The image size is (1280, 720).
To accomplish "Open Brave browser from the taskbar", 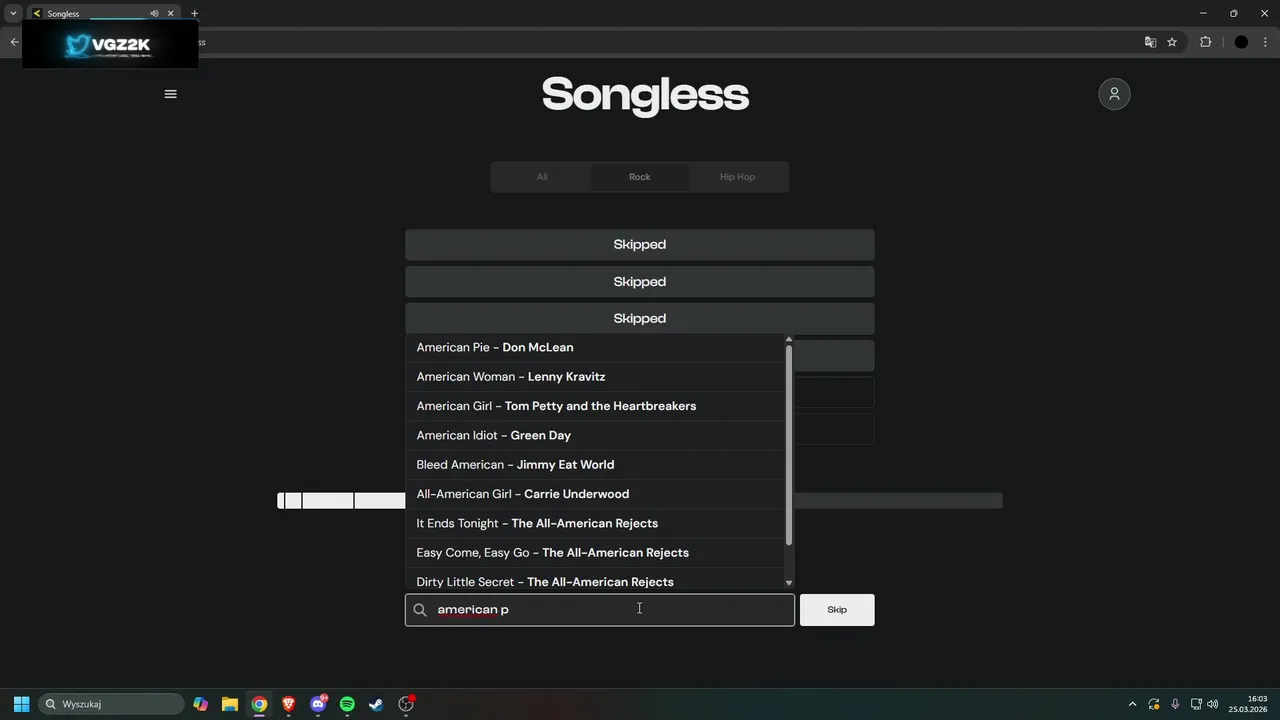I will coord(288,704).
